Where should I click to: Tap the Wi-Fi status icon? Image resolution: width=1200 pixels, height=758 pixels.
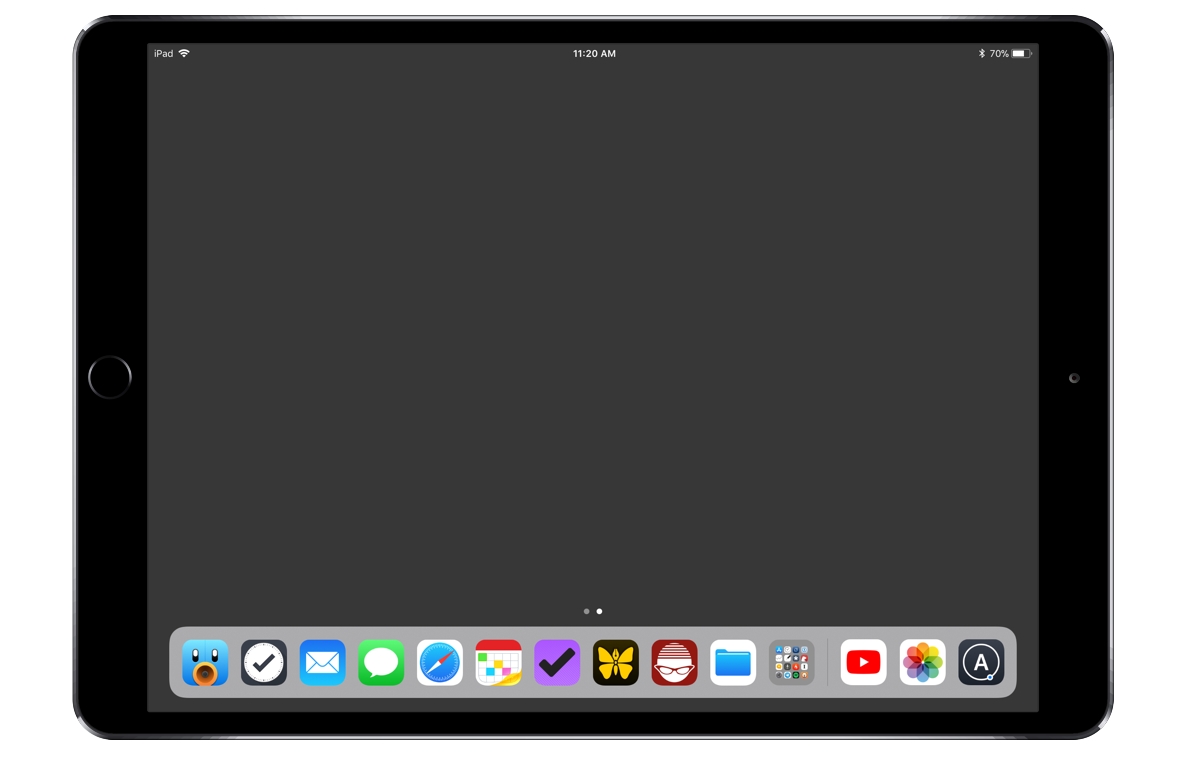[x=184, y=53]
